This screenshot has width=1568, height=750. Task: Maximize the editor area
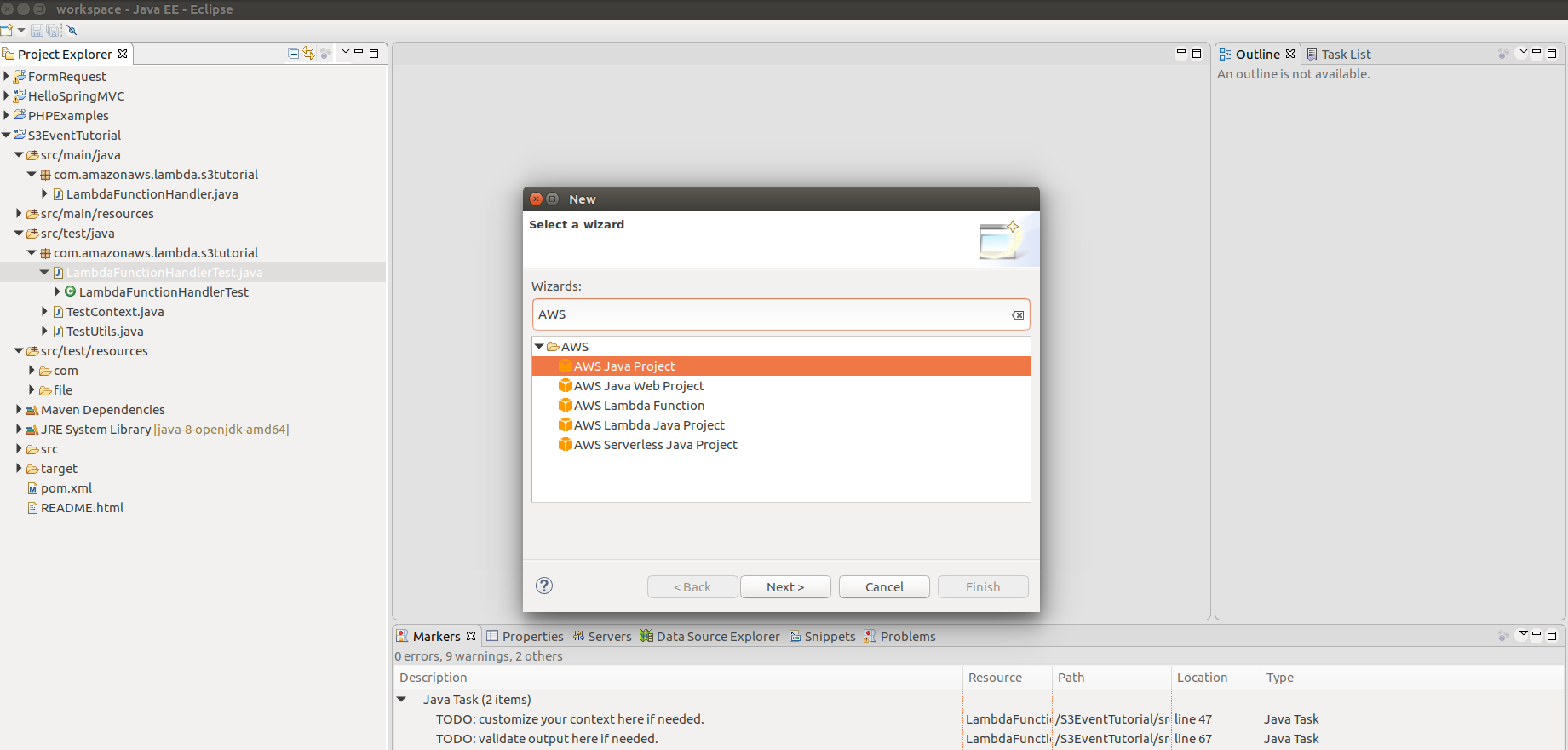tap(1197, 53)
